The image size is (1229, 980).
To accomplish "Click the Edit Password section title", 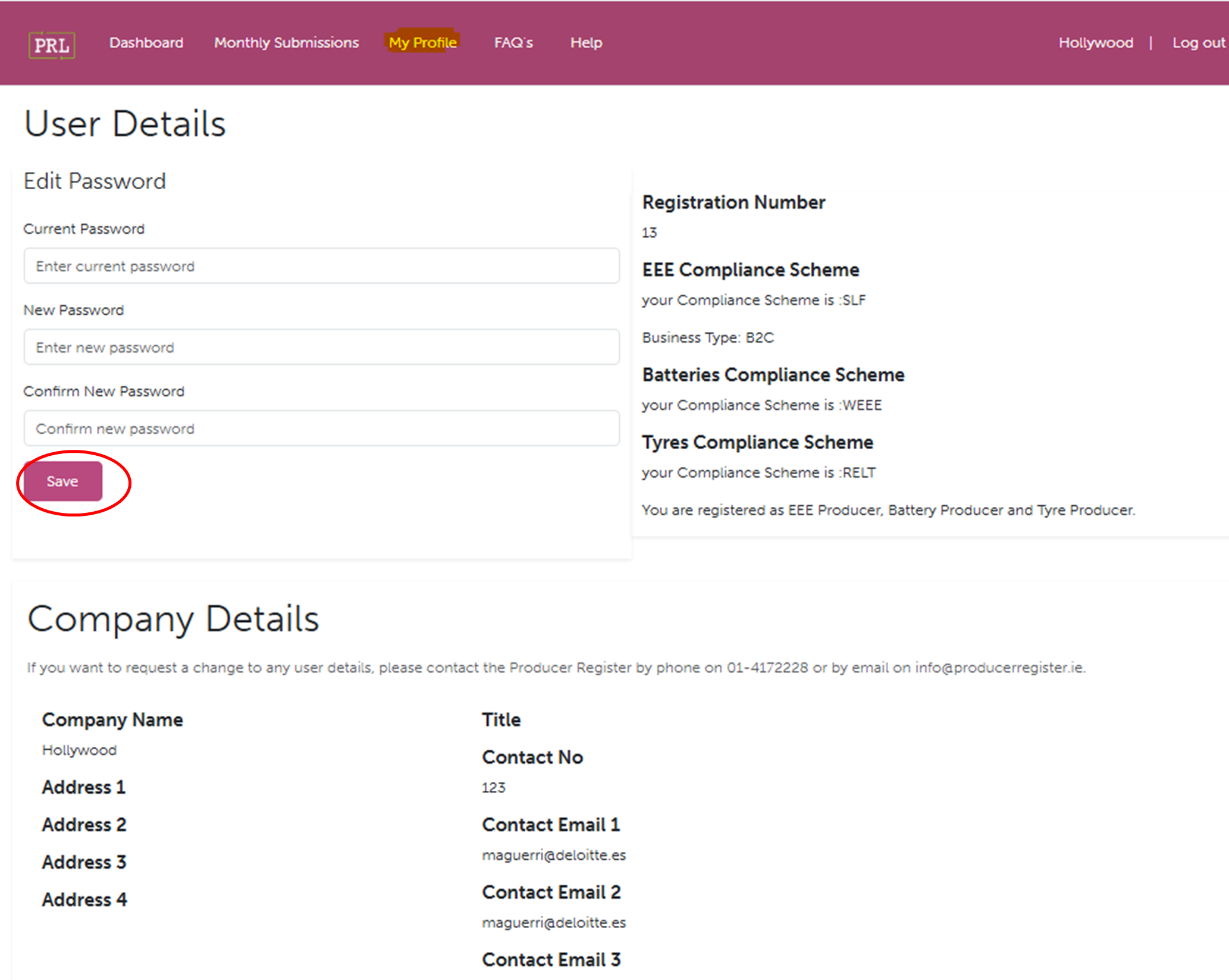I will point(95,181).
